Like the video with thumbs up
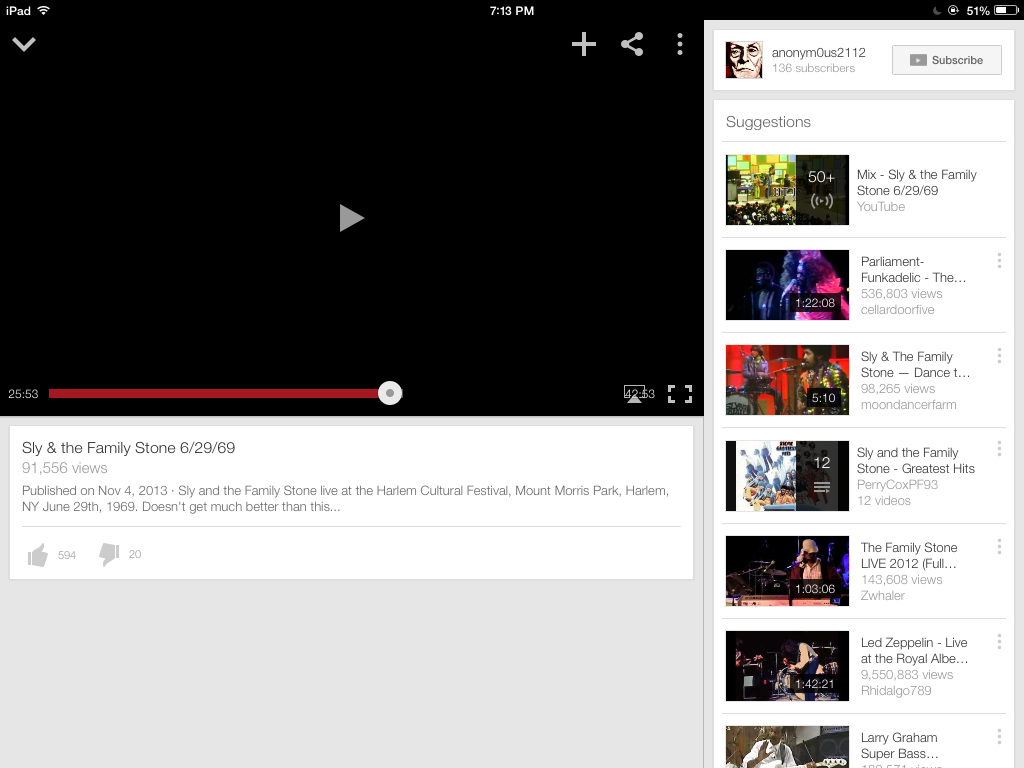 click(38, 555)
